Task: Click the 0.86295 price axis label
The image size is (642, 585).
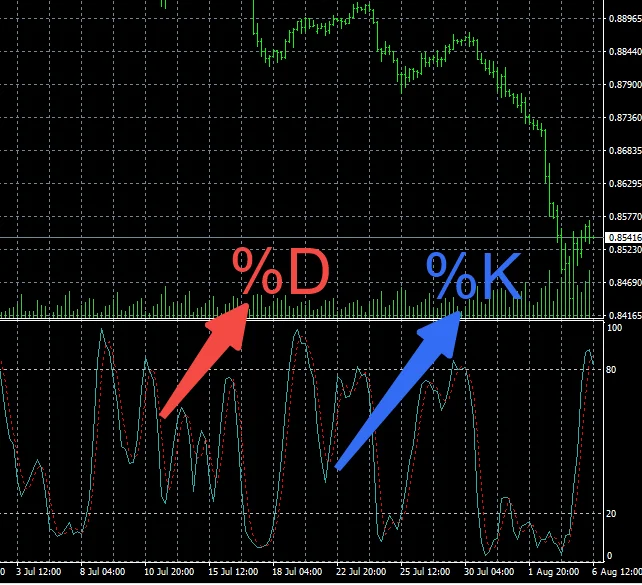Action: (625, 184)
